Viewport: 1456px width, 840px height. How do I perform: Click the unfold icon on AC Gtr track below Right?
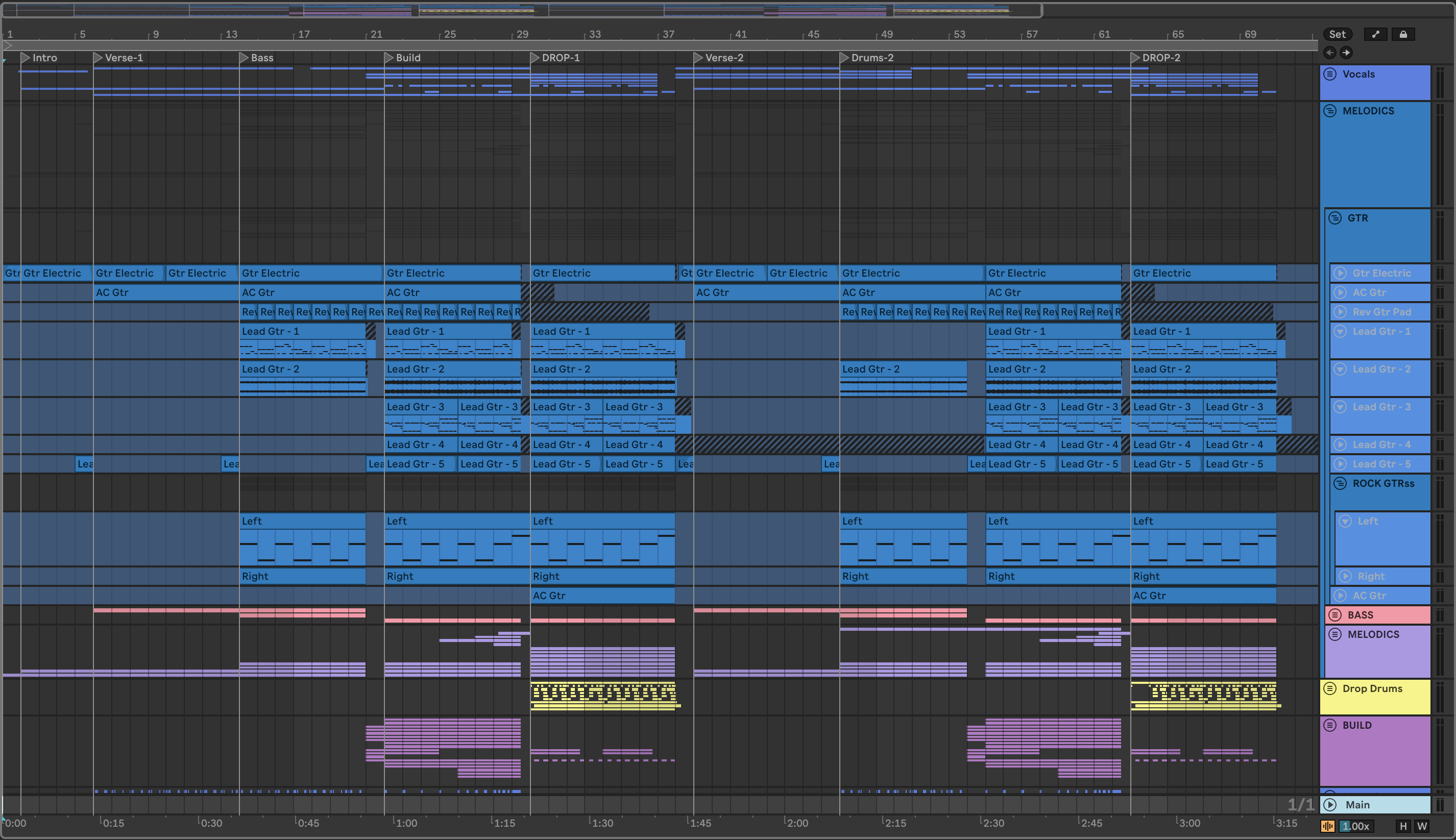click(1341, 596)
